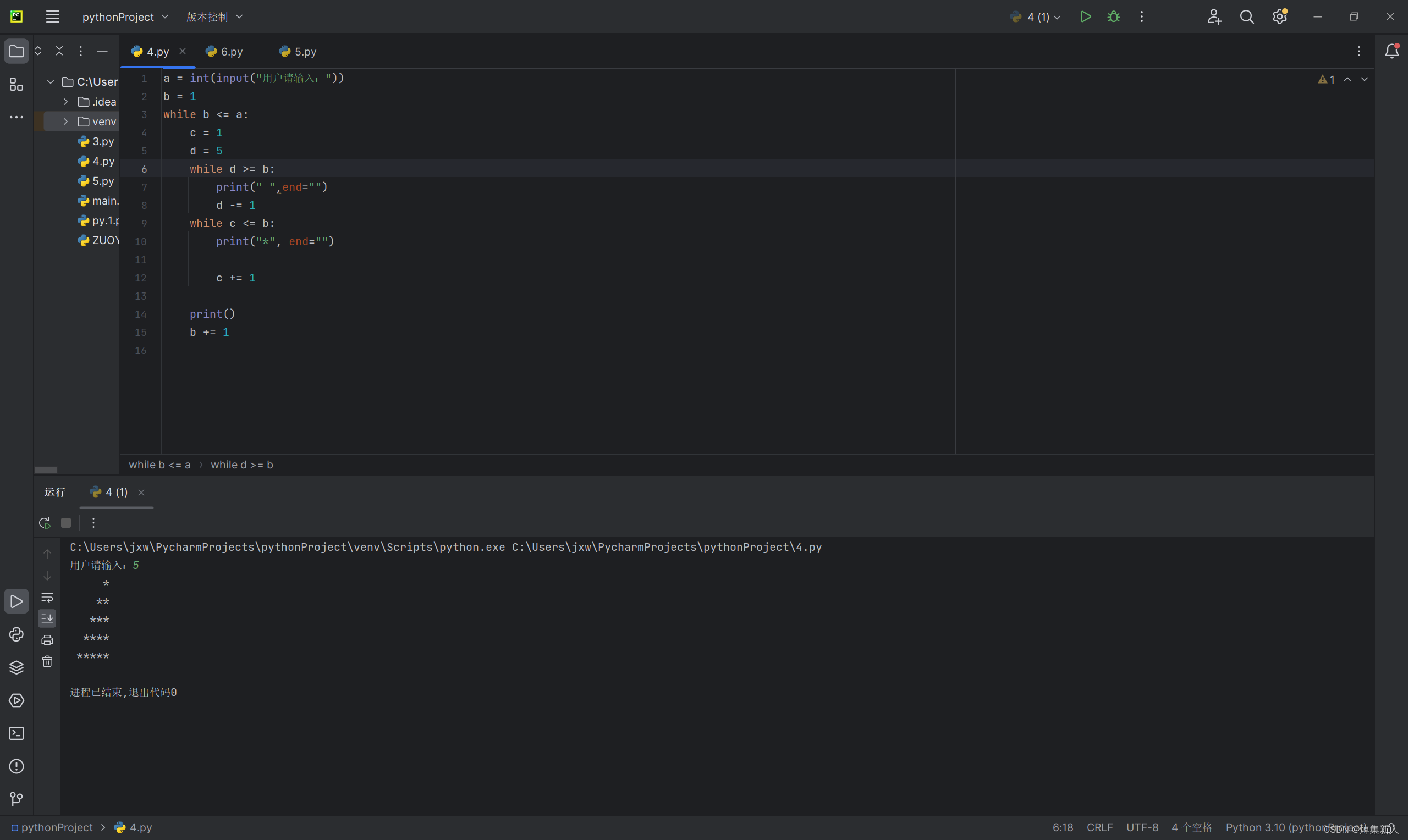Open the Git version control tool window
The image size is (1408, 840).
point(16,799)
